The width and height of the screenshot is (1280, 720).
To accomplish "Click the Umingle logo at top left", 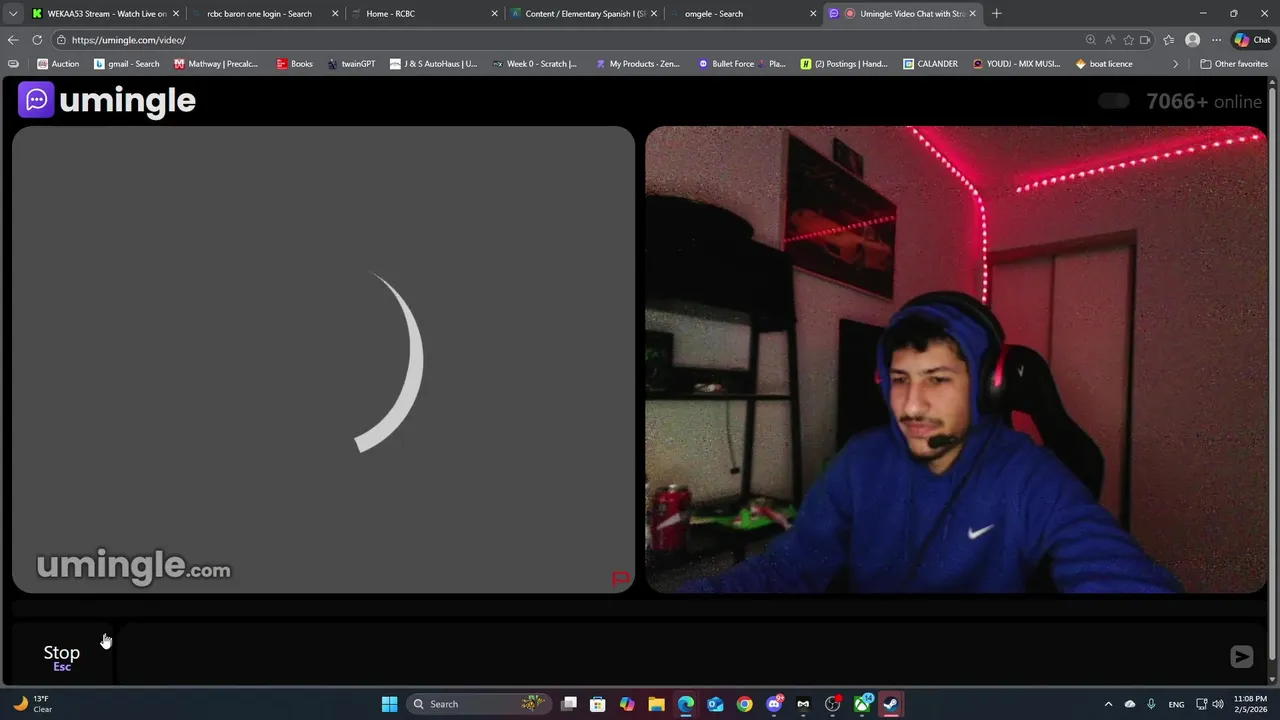I will (107, 100).
